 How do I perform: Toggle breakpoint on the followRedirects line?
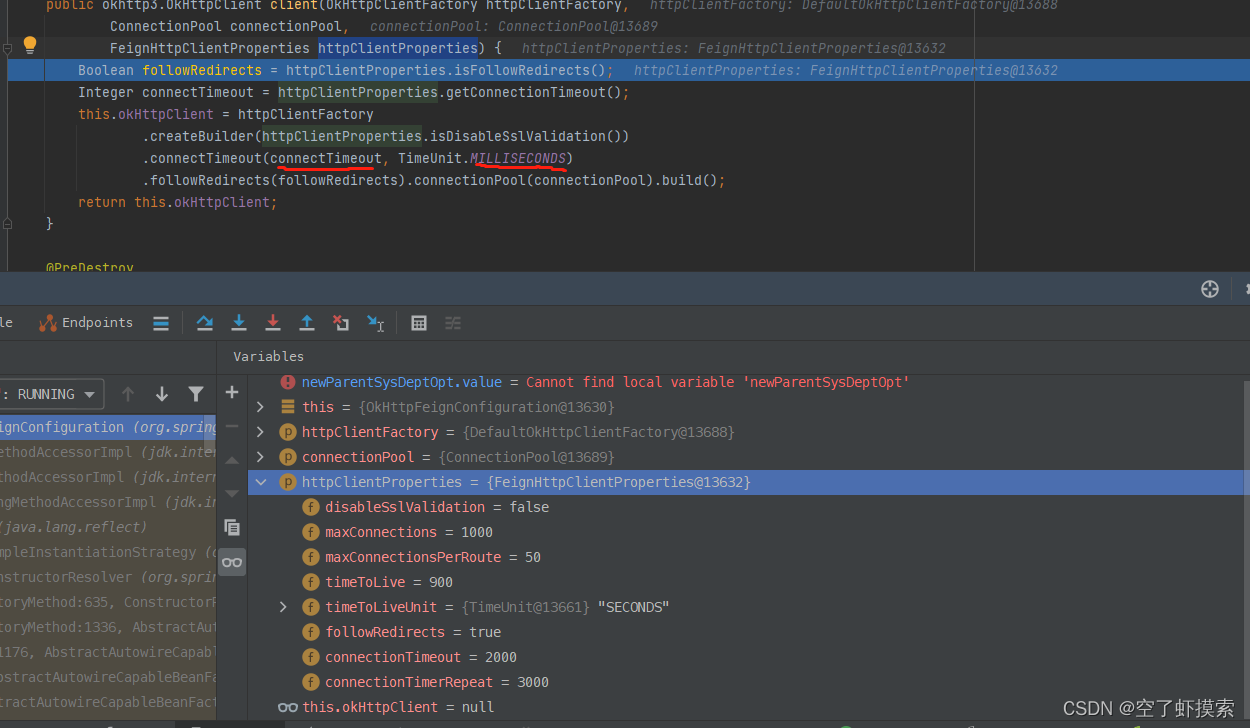27,70
